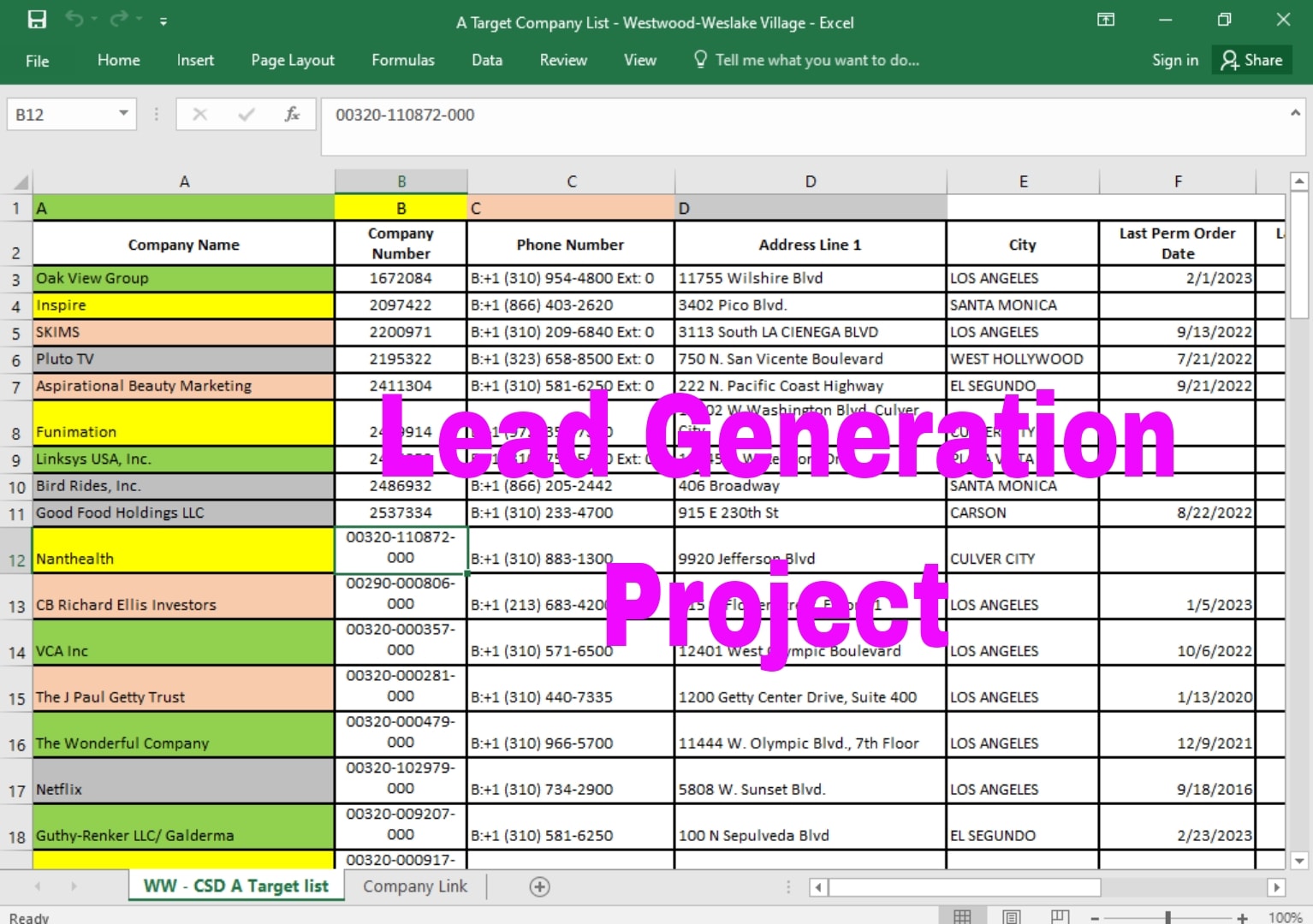
Task: Click next sheet navigation arrow
Action: click(x=74, y=886)
